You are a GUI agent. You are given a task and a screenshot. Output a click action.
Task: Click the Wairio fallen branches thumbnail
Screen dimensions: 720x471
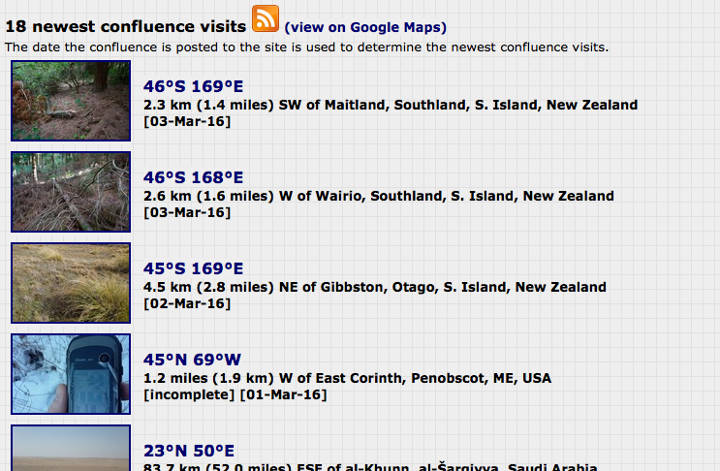tap(71, 192)
